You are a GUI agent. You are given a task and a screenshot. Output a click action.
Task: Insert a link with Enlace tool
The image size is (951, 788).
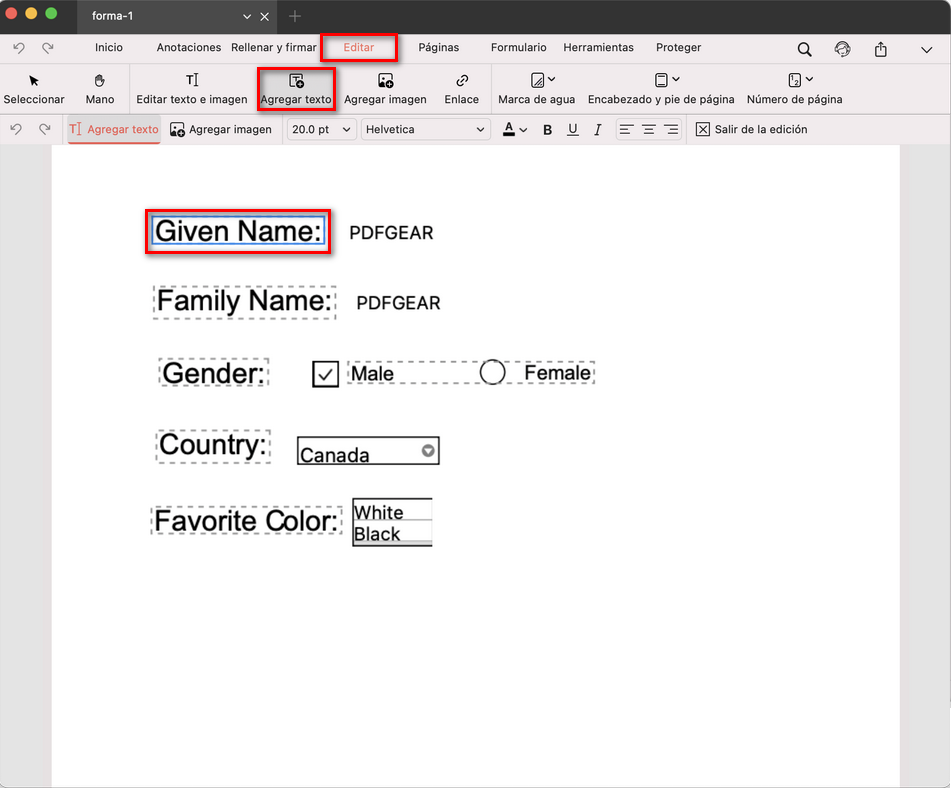click(461, 88)
